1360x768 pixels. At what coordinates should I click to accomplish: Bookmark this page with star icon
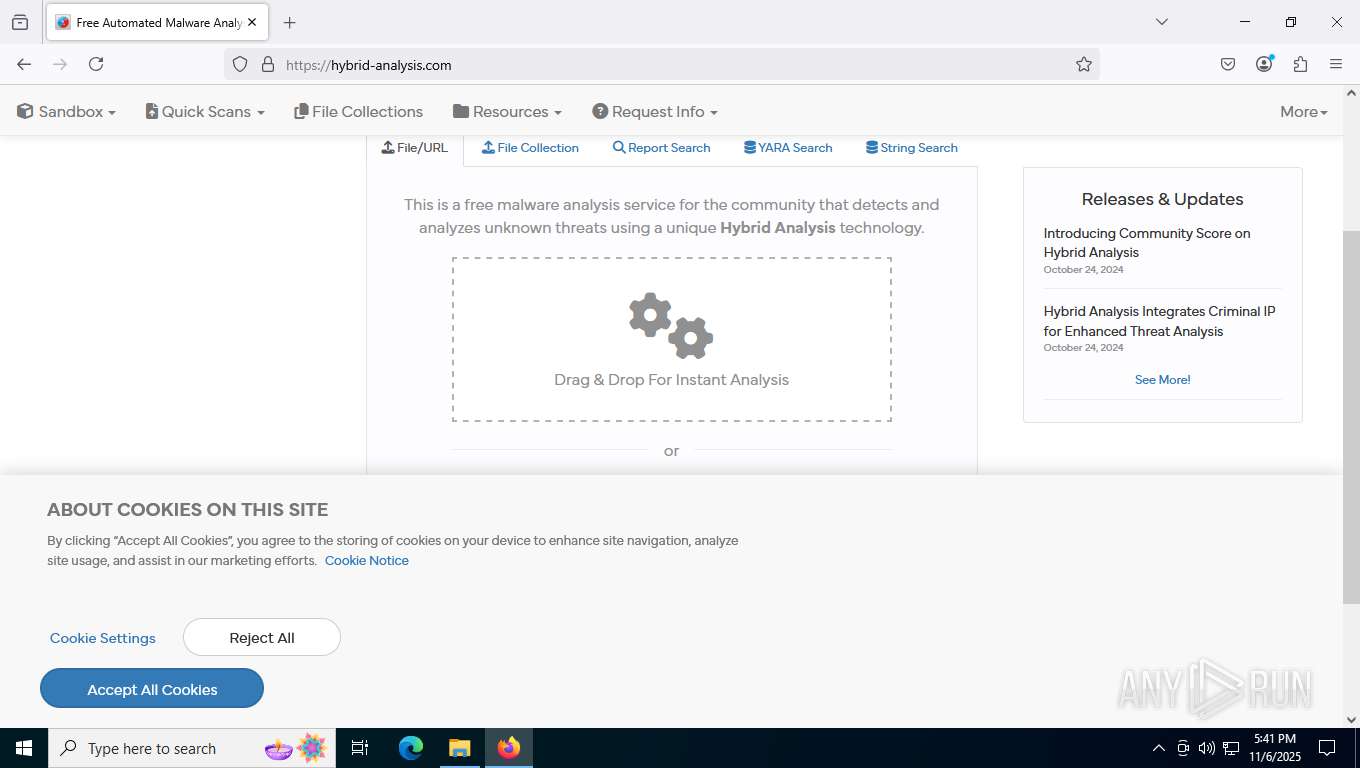click(x=1084, y=64)
